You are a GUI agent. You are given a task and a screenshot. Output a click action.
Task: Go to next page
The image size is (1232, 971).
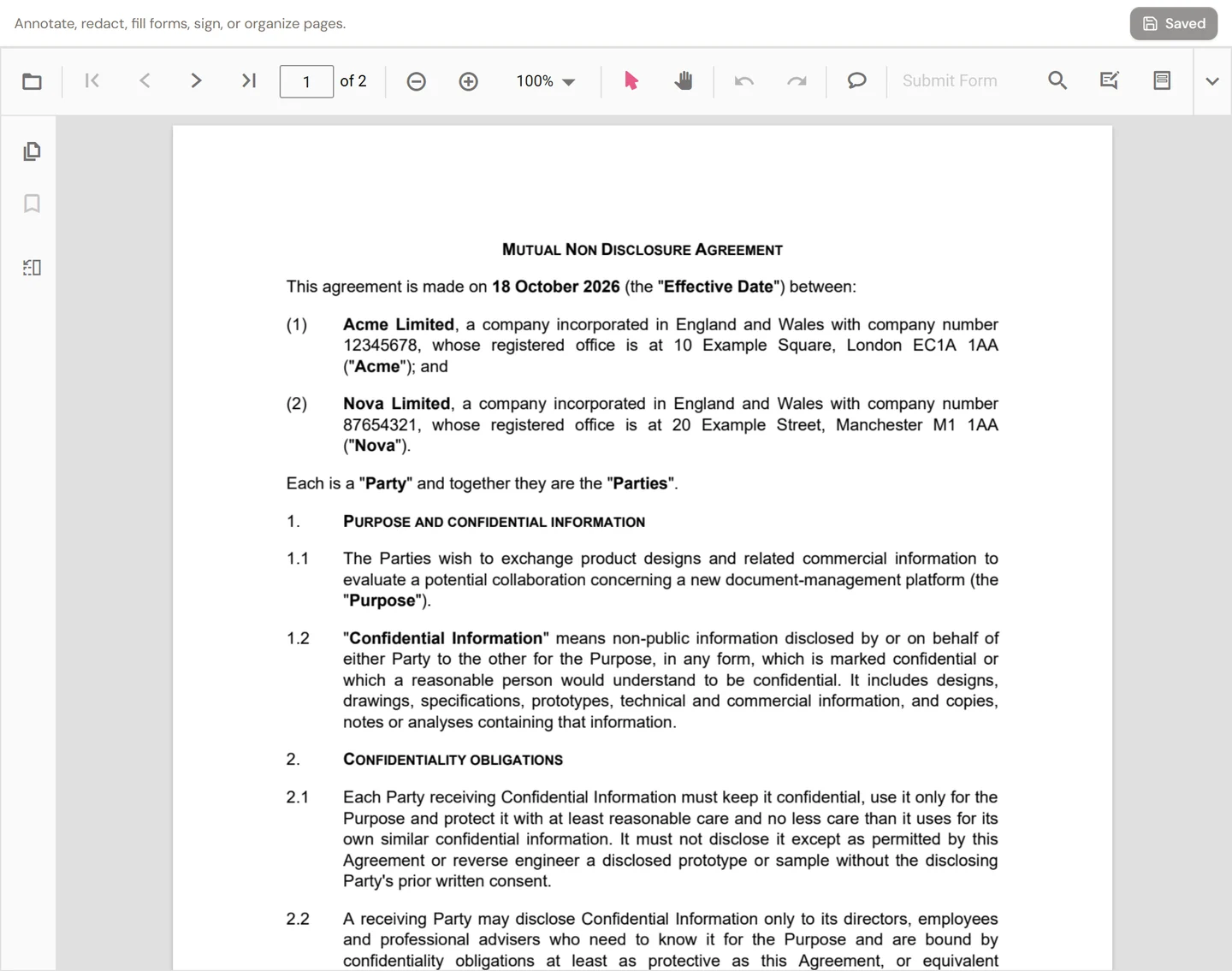click(x=196, y=81)
